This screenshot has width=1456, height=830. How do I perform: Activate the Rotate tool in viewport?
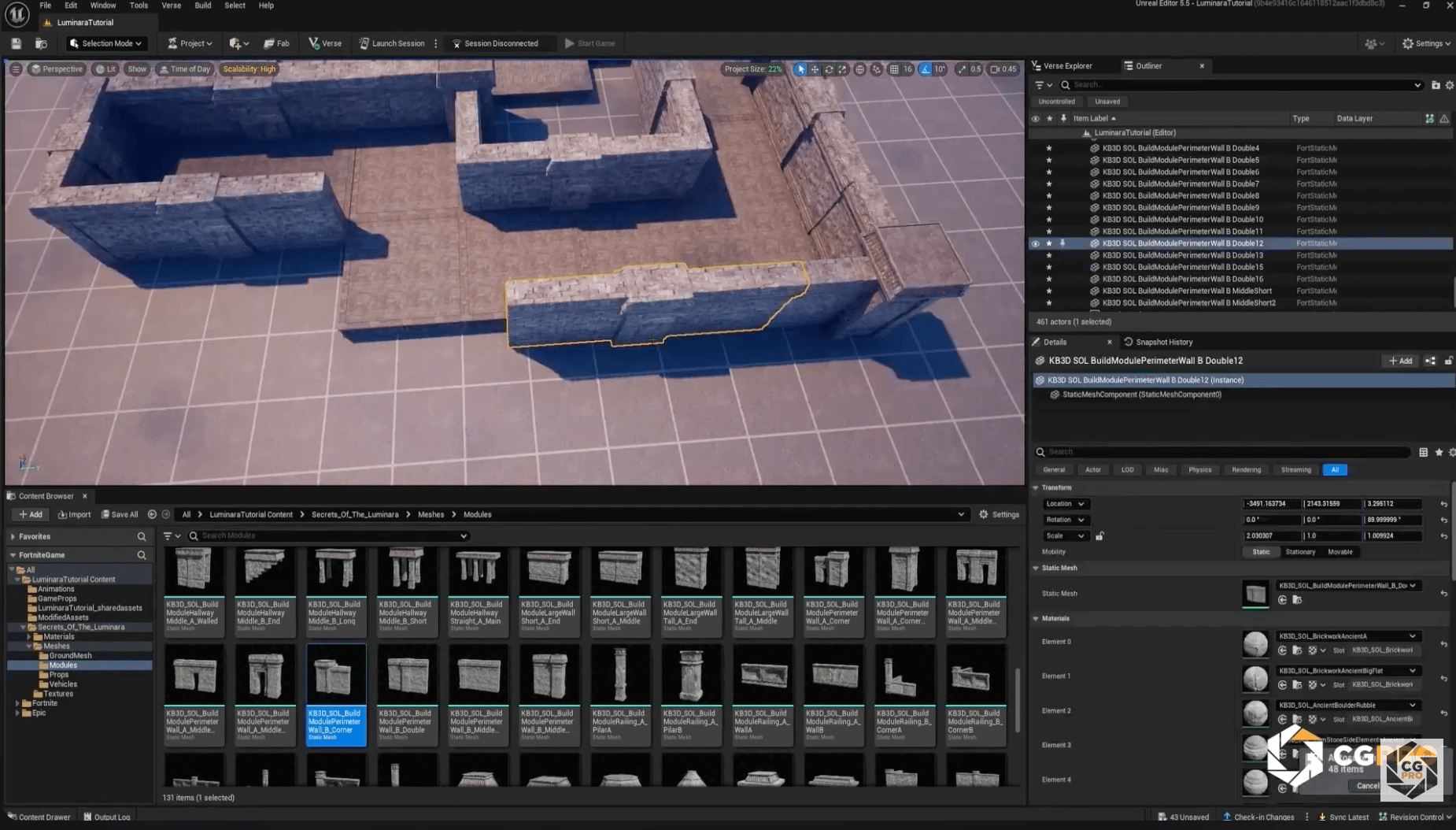point(829,69)
